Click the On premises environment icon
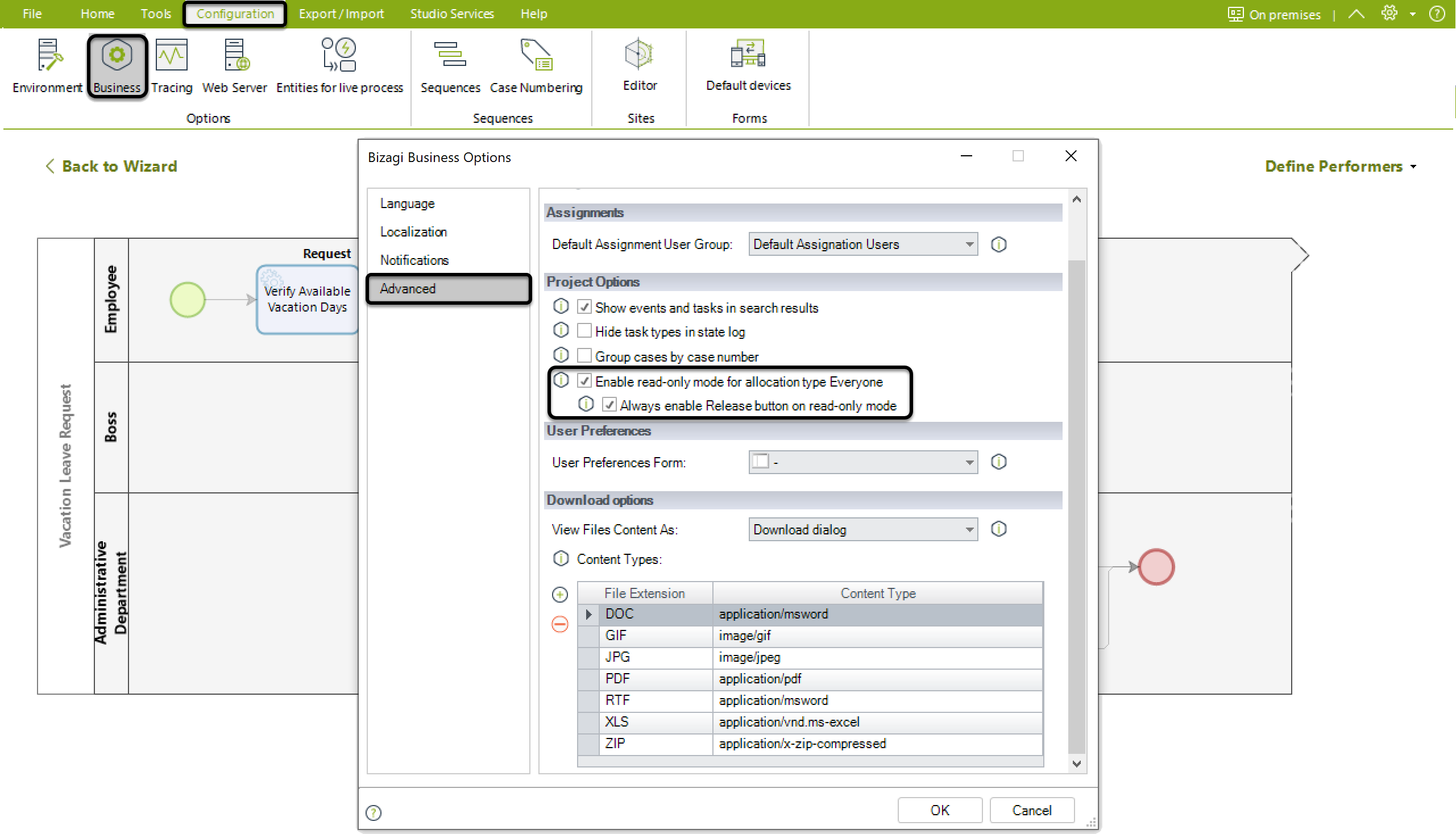The height and width of the screenshot is (834, 1456). (x=1235, y=14)
